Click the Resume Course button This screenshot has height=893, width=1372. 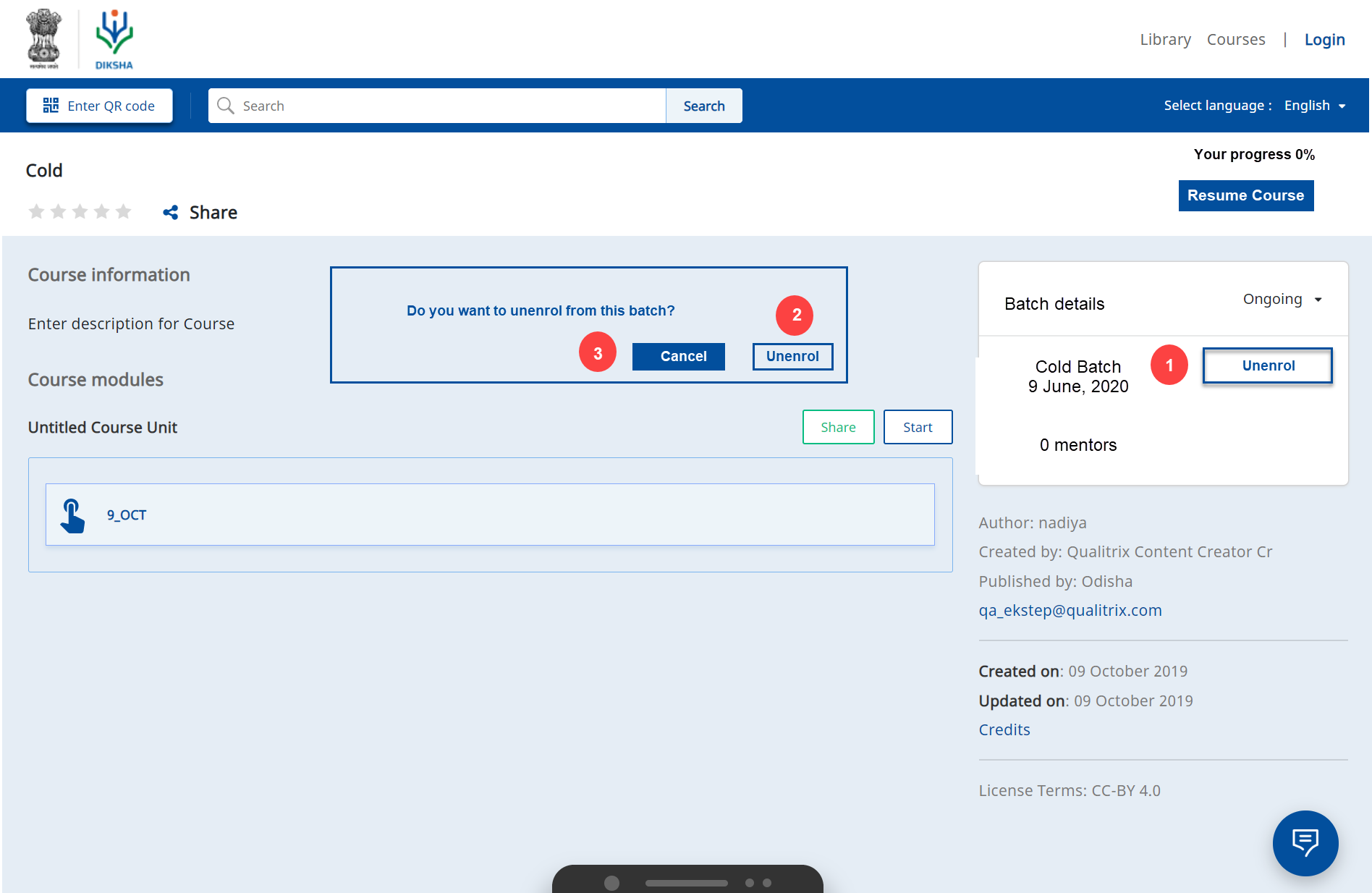1245,195
